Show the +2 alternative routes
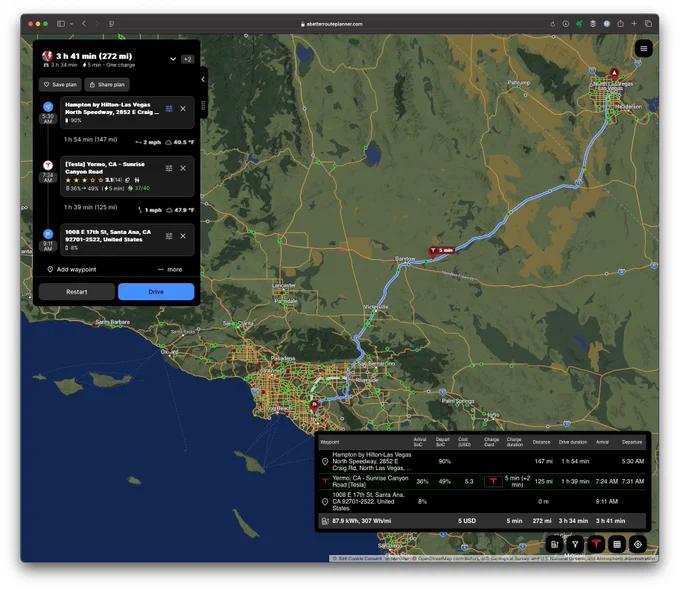This screenshot has width=680, height=590. click(x=187, y=59)
